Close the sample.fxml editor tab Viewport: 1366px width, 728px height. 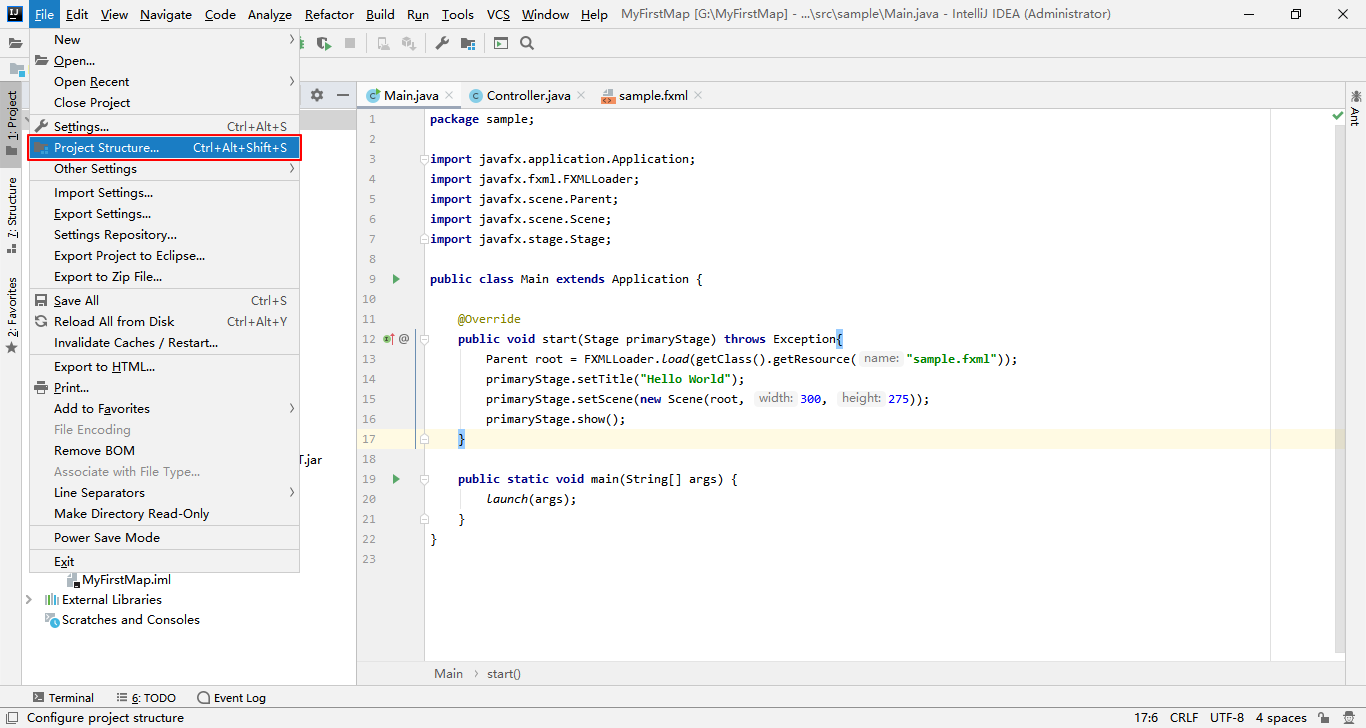[x=698, y=95]
